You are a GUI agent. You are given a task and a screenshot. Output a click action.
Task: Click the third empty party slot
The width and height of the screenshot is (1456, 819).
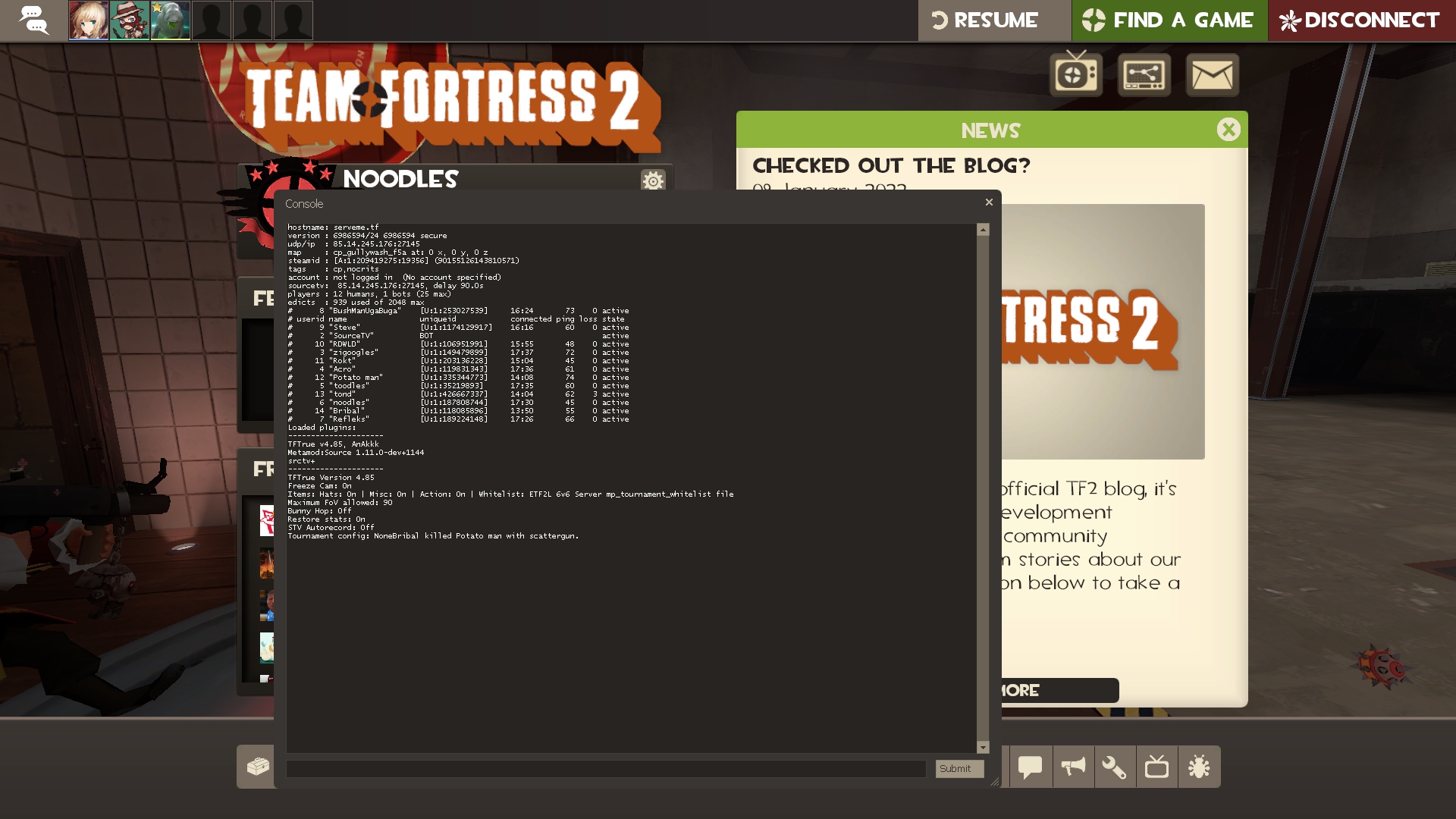[x=293, y=20]
